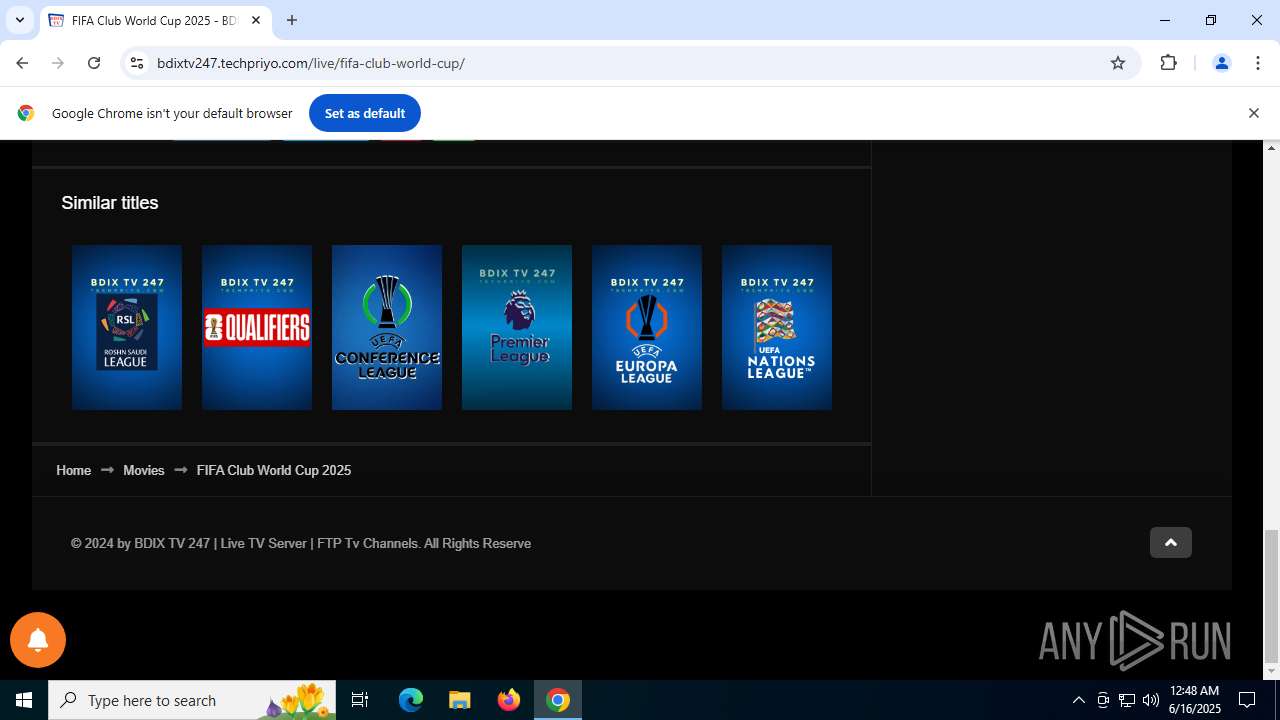
Task: Open Task View in taskbar
Action: pos(360,700)
